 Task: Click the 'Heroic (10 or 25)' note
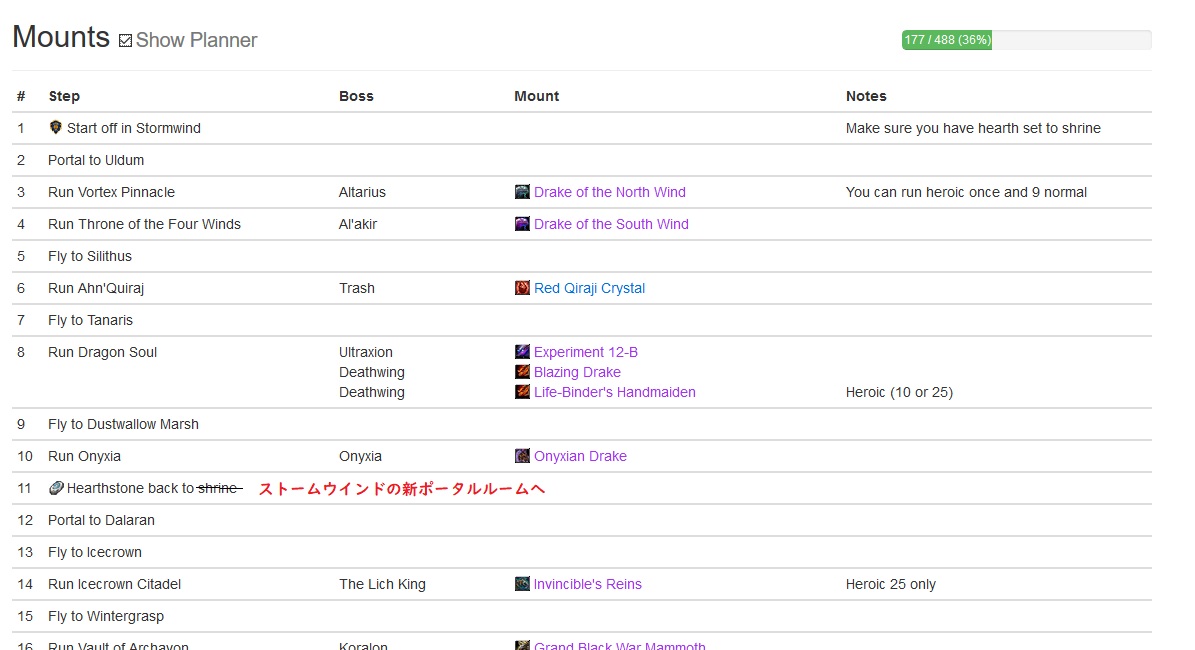point(899,392)
